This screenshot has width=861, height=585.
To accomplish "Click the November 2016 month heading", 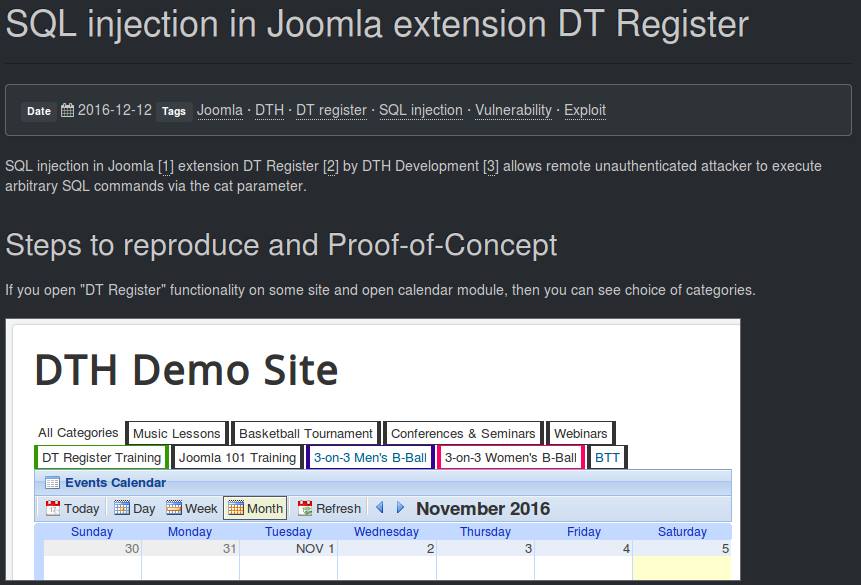I will point(483,509).
